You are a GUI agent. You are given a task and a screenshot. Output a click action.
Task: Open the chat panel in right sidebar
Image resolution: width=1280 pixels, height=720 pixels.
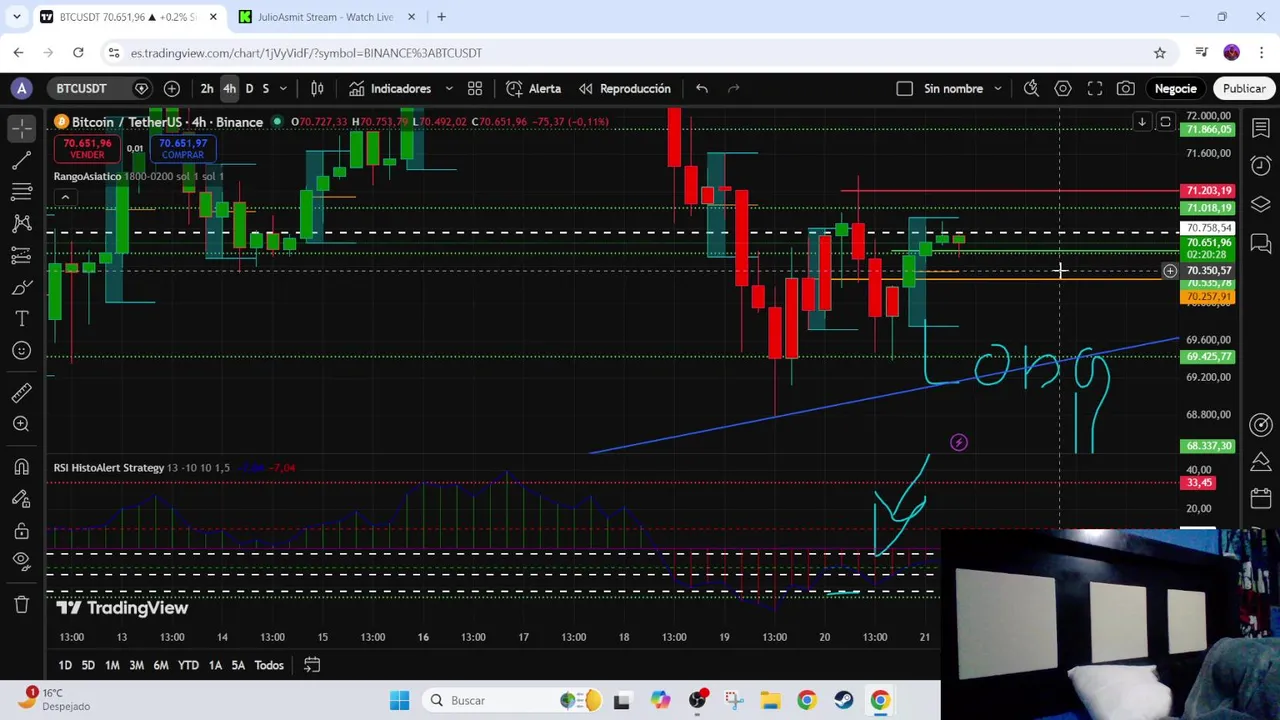(x=1261, y=243)
